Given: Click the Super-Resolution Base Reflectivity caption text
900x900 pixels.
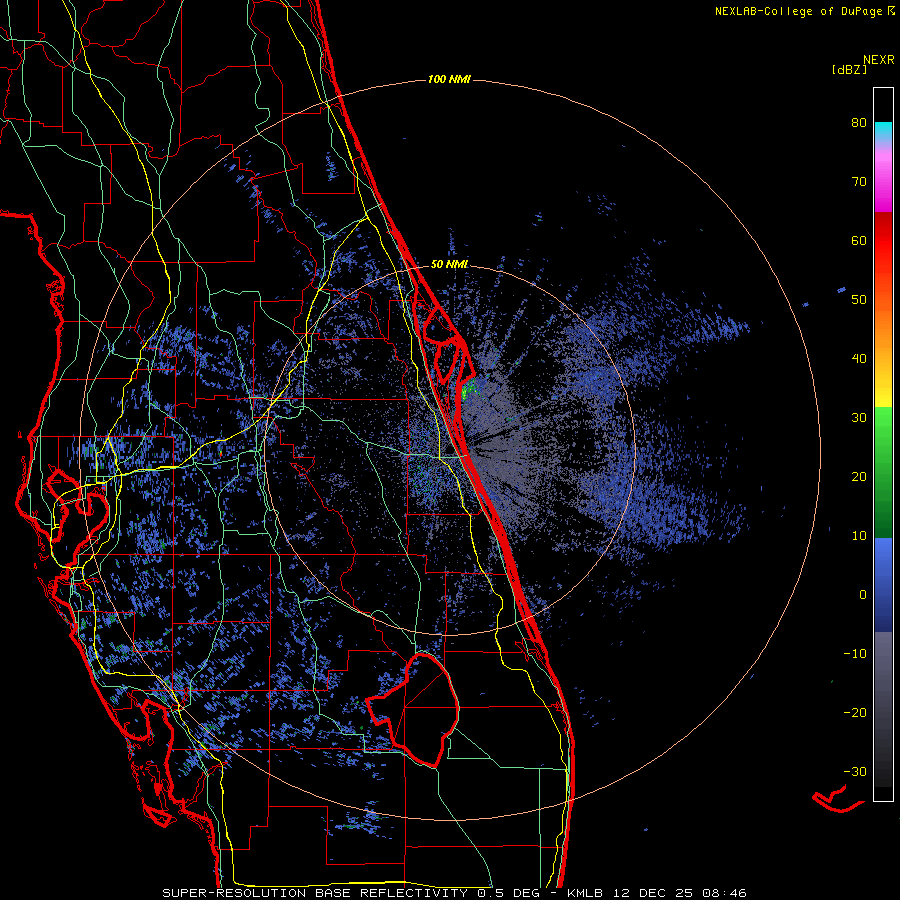Looking at the screenshot, I should pos(351,893).
